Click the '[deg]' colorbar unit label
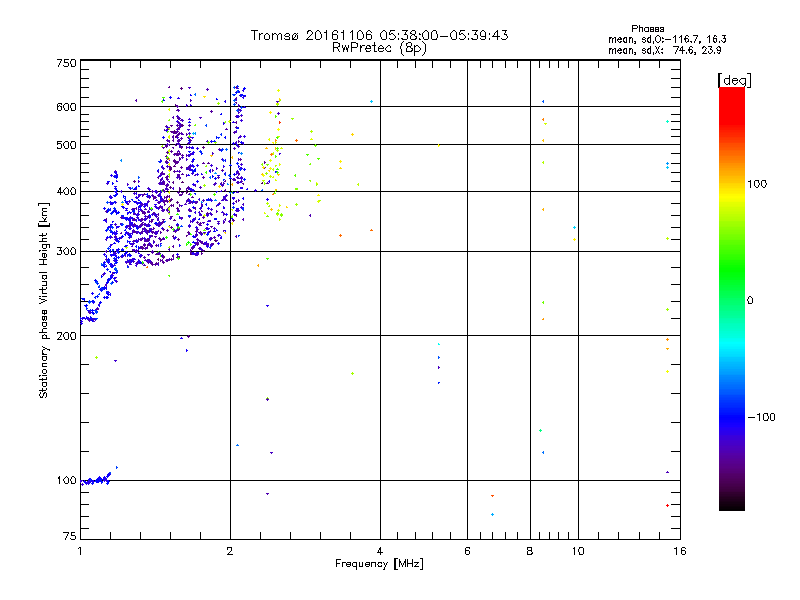The image size is (800, 600). (734, 80)
